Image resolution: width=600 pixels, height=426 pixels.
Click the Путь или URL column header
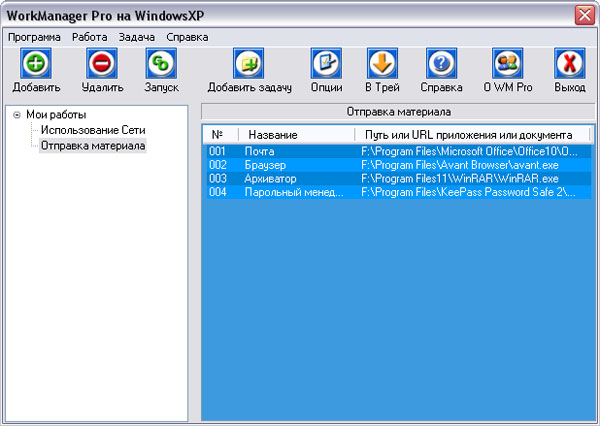[x=472, y=135]
